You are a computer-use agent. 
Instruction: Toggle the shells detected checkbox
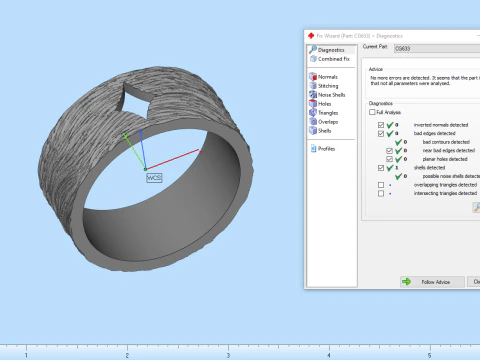coord(381,168)
